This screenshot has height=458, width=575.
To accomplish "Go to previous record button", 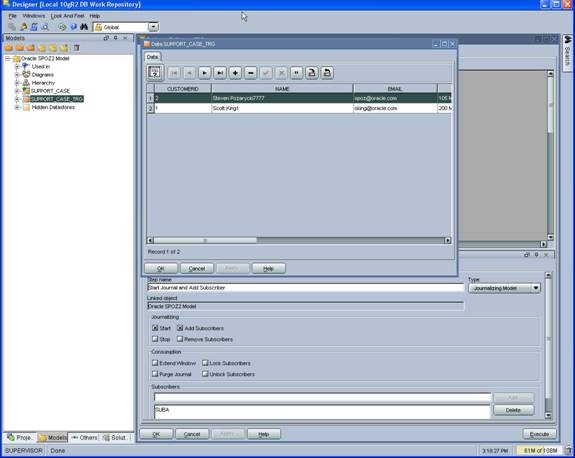I will pyautogui.click(x=189, y=73).
